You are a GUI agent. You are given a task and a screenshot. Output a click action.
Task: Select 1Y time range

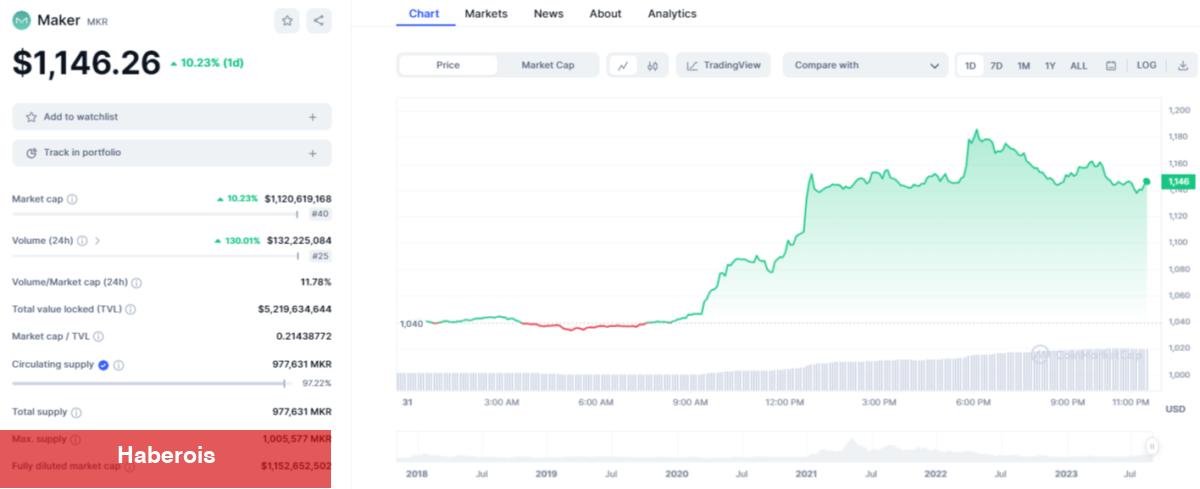coord(1050,66)
